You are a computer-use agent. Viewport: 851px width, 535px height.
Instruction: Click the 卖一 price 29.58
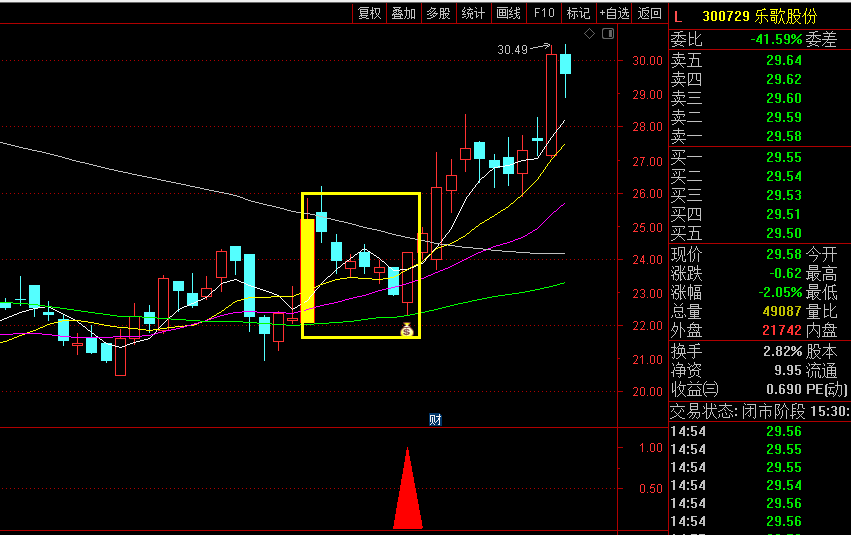point(784,136)
